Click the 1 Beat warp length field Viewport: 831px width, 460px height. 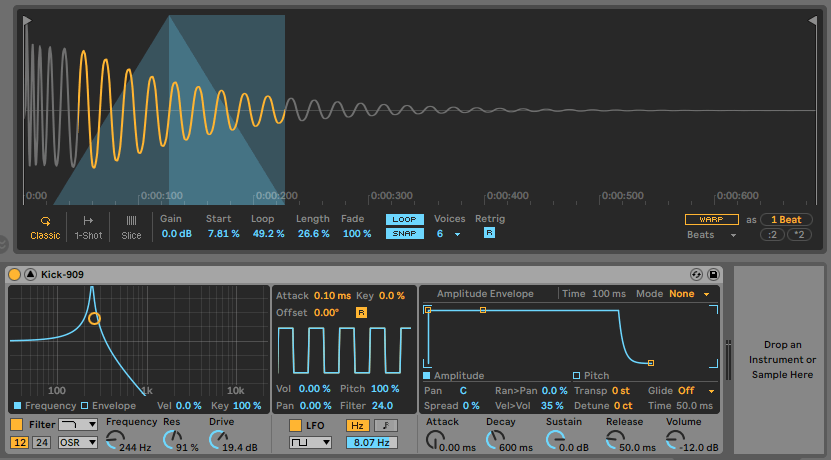pyautogui.click(x=786, y=219)
